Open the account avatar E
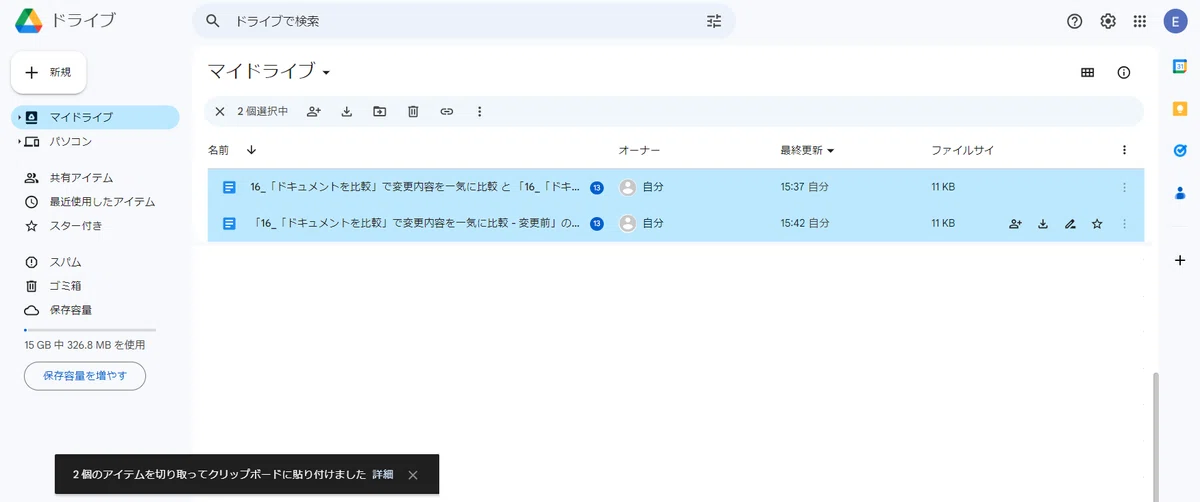The image size is (1200, 502). 1174,21
